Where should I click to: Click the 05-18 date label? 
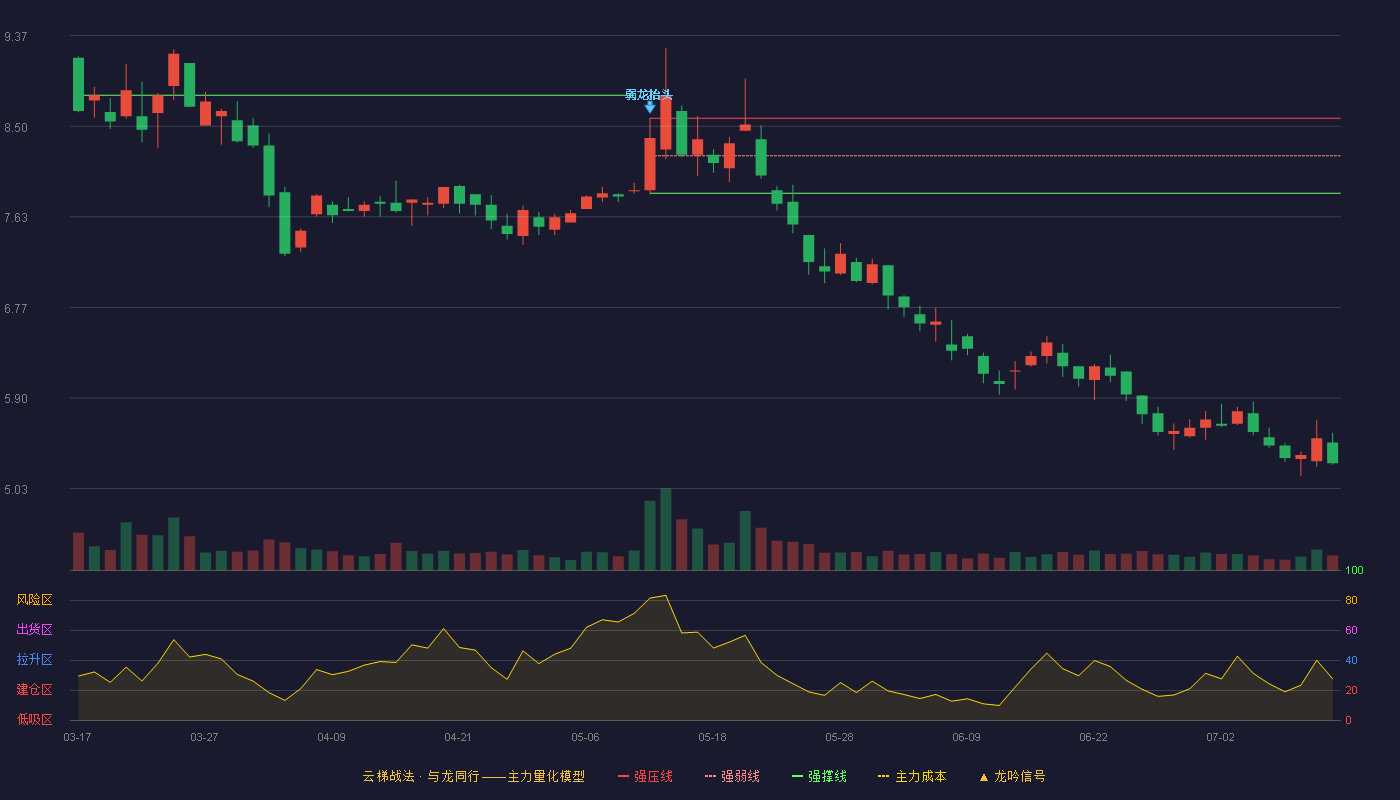[x=712, y=737]
